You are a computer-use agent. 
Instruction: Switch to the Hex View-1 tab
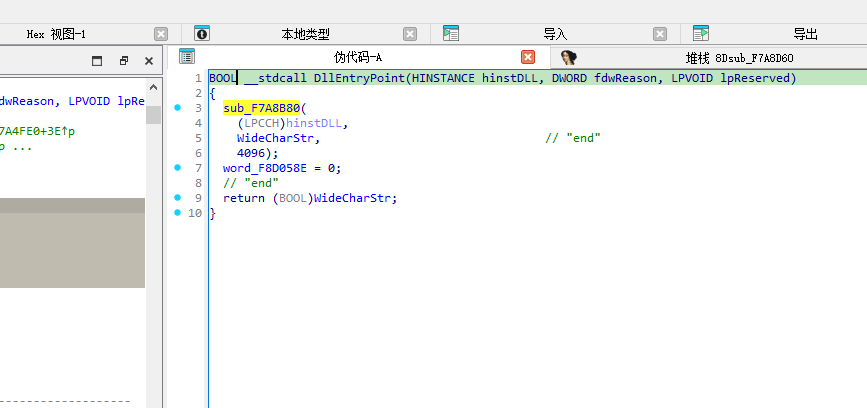pyautogui.click(x=56, y=34)
